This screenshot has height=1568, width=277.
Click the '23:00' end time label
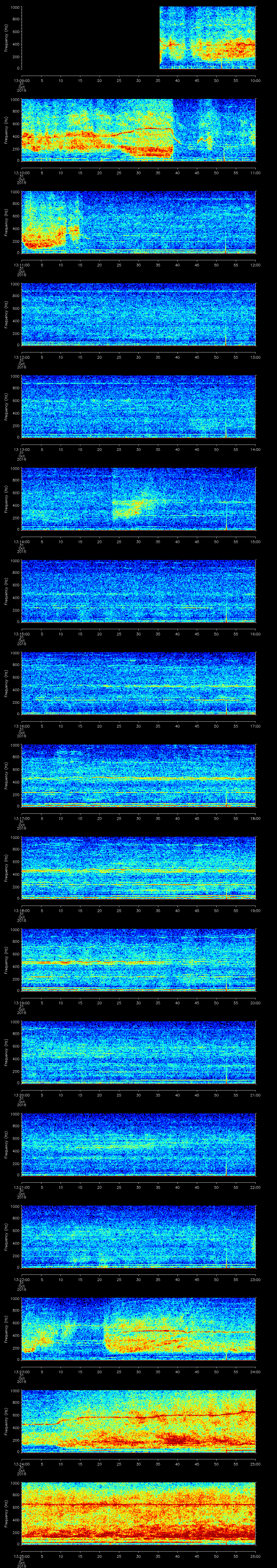[x=255, y=1279]
